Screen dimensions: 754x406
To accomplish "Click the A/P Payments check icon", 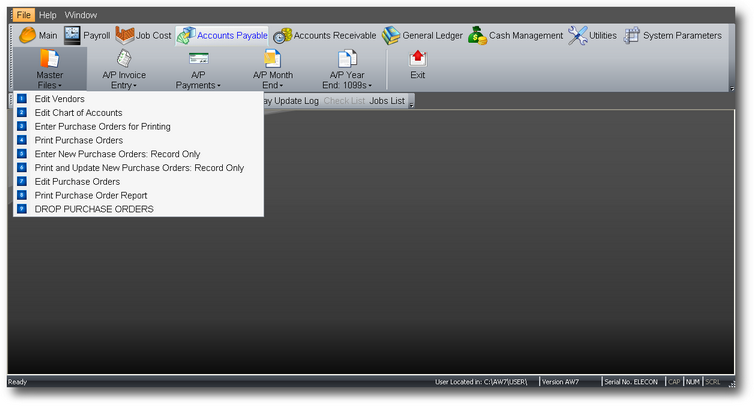I will click(198, 59).
